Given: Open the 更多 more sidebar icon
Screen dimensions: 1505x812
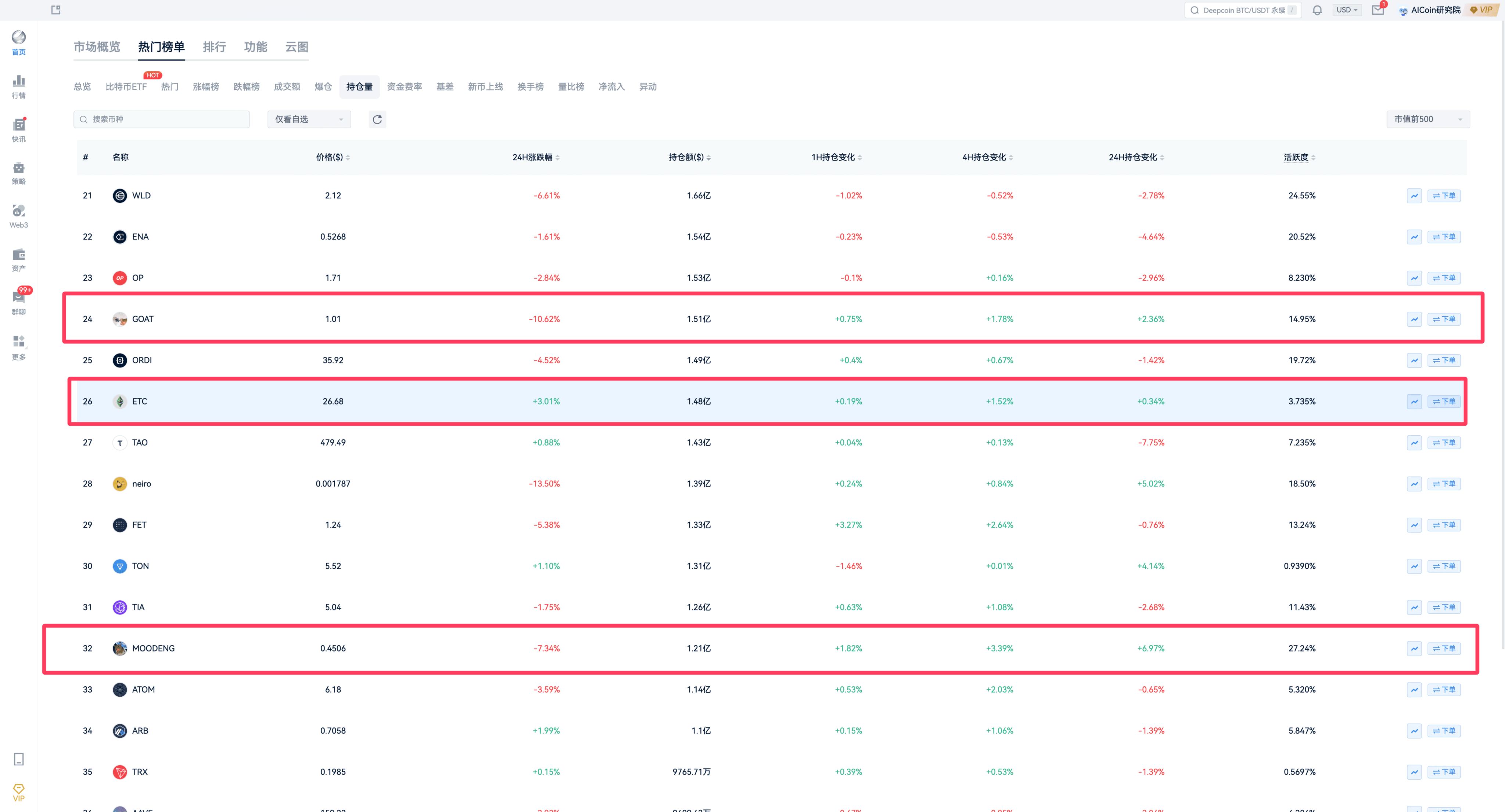Looking at the screenshot, I should (x=19, y=348).
